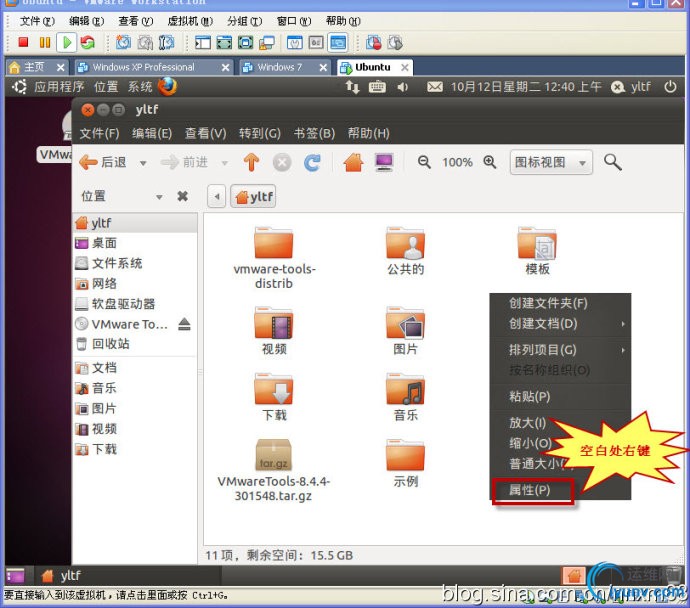Click the VMware take snapshot icon
690x608 pixels.
[x=123, y=42]
